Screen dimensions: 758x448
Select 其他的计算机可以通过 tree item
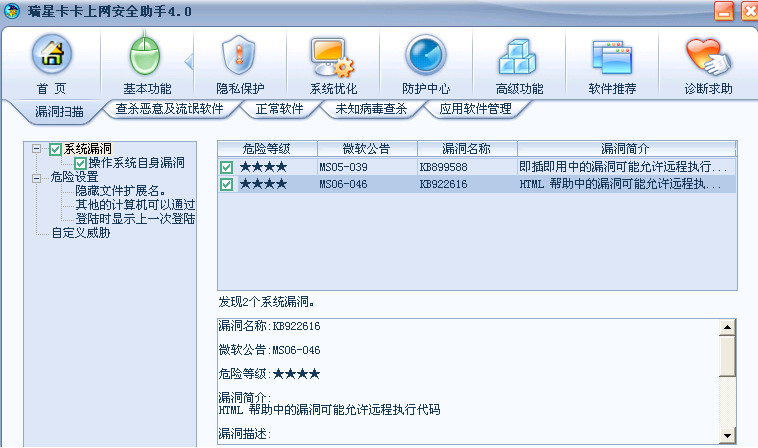click(135, 205)
